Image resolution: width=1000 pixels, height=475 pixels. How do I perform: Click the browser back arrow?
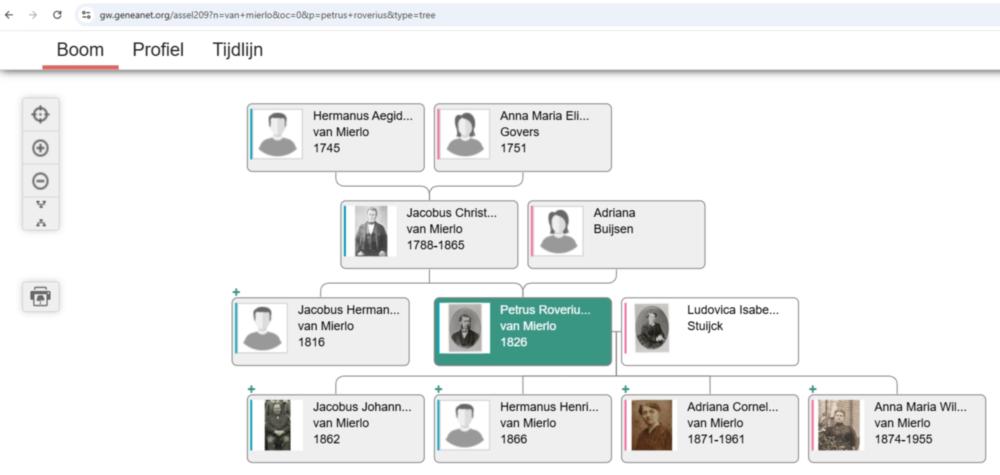click(10, 15)
